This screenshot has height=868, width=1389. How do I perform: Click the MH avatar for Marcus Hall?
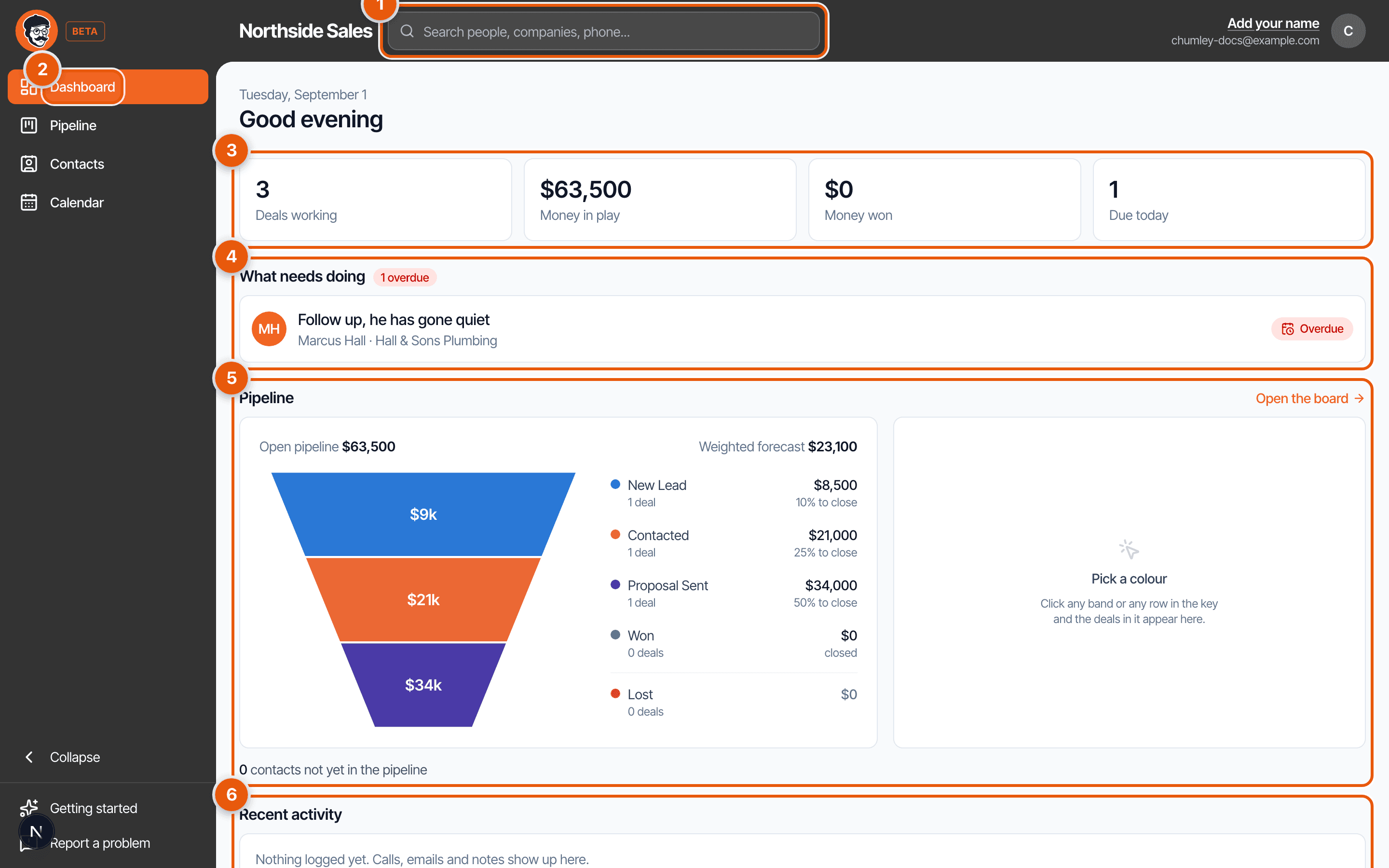tap(269, 329)
